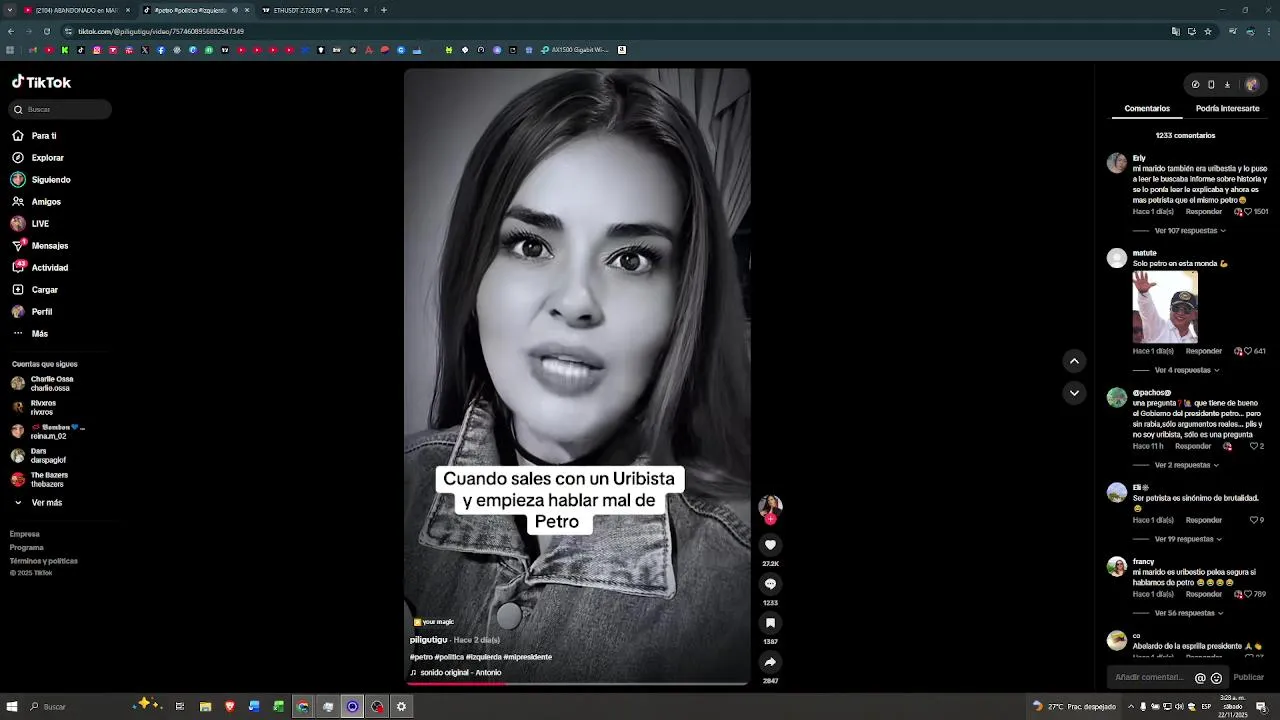This screenshot has height=720, width=1280.
Task: Share the video with the arrow icon
Action: tap(770, 662)
